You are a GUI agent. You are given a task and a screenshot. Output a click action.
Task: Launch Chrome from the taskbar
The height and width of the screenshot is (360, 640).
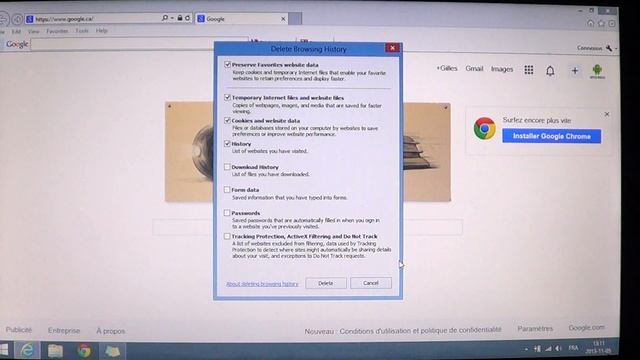[84, 351]
